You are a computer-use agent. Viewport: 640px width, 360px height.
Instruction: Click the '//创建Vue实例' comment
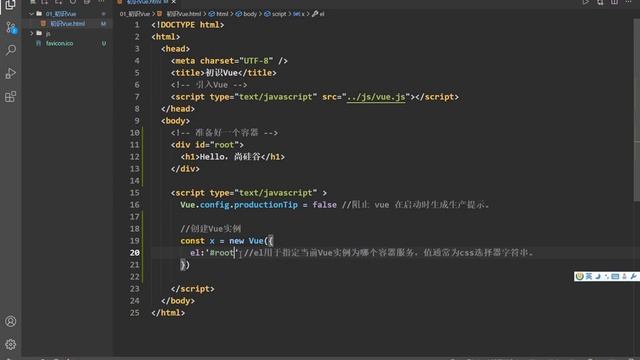point(211,229)
